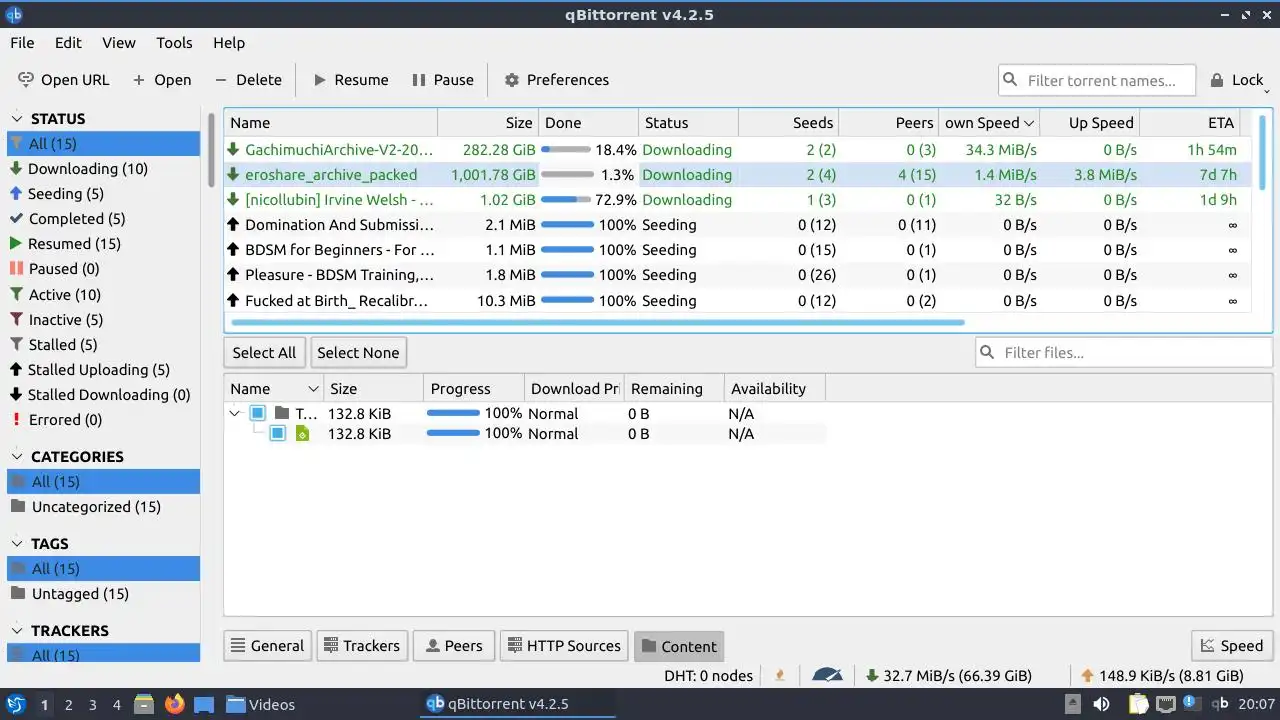
Task: Switch to the Trackers tab
Action: click(x=361, y=646)
